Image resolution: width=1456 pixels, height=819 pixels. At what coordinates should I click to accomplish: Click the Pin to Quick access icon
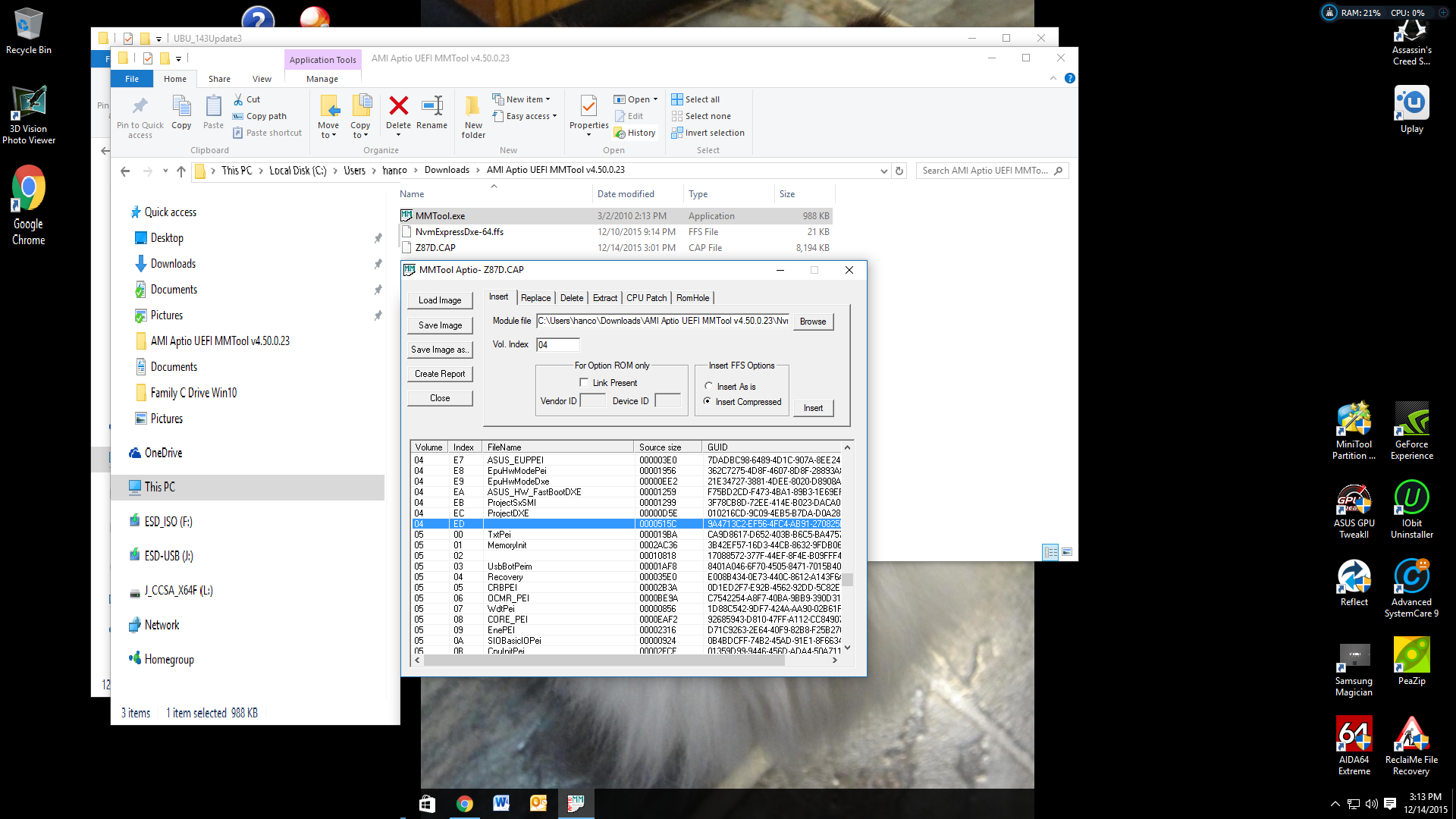140,106
